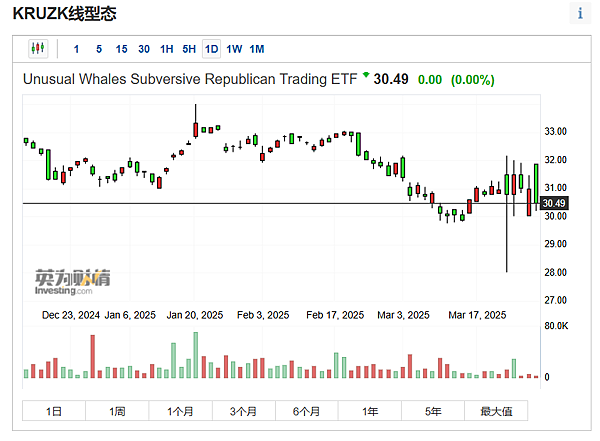The height and width of the screenshot is (441, 600).
Task: Switch to the 30 minute interval
Action: tap(144, 49)
